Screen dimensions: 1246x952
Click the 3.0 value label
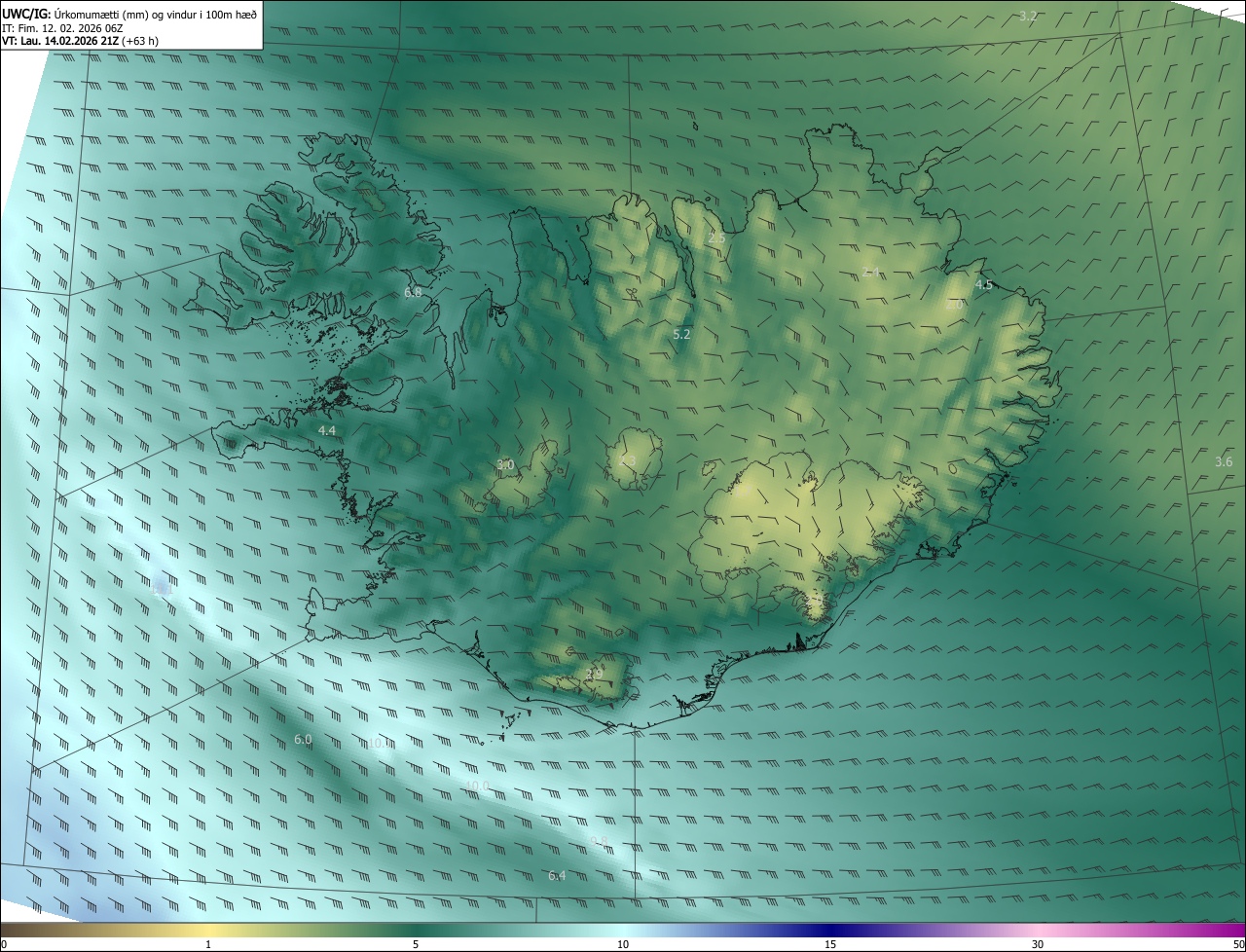[x=505, y=465]
